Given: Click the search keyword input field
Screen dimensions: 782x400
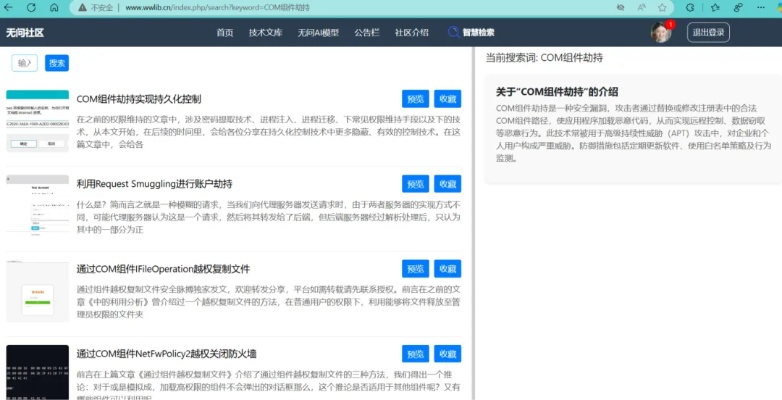Looking at the screenshot, I should coord(25,63).
